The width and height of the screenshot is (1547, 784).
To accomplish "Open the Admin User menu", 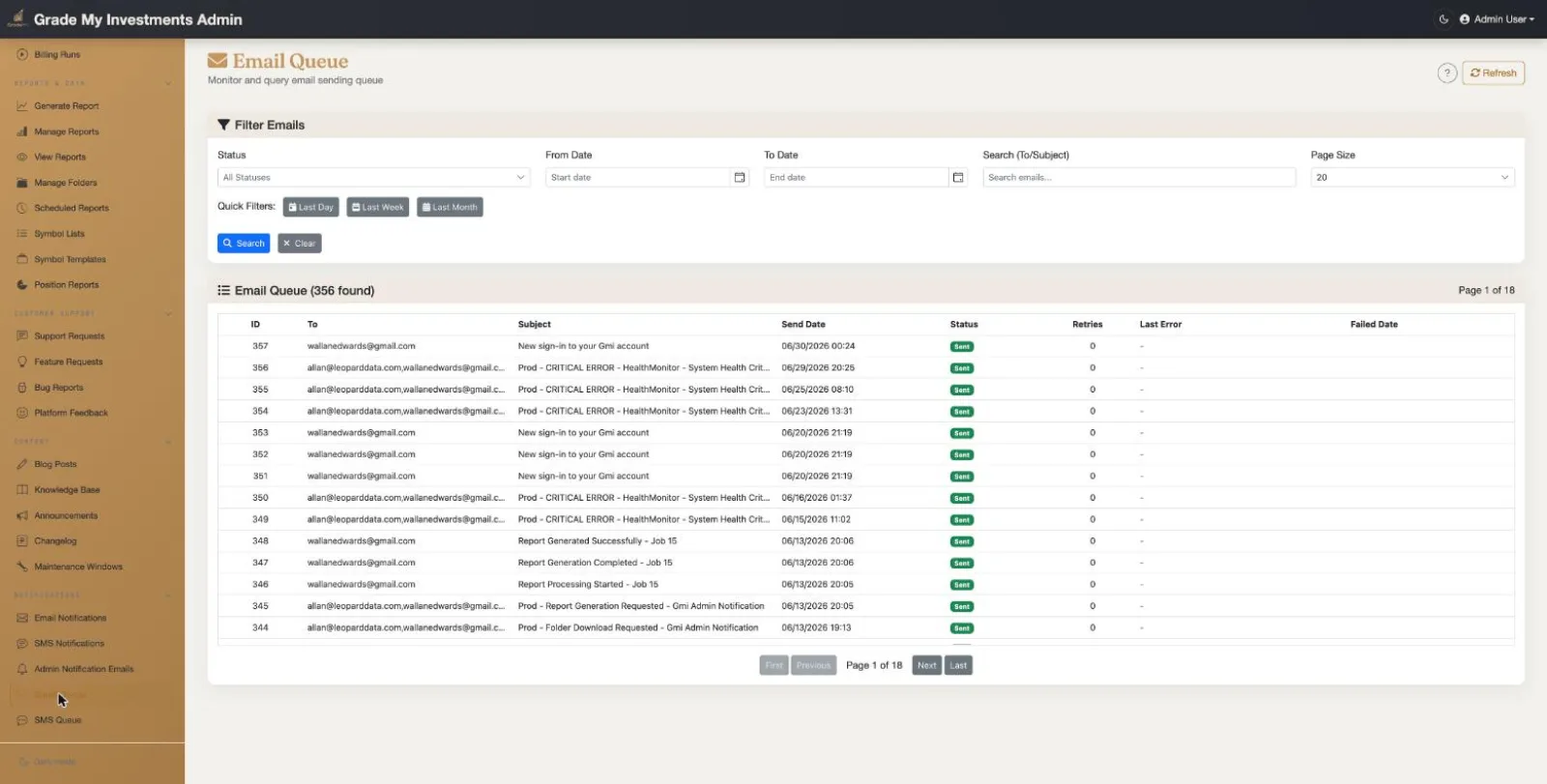I will pyautogui.click(x=1497, y=19).
